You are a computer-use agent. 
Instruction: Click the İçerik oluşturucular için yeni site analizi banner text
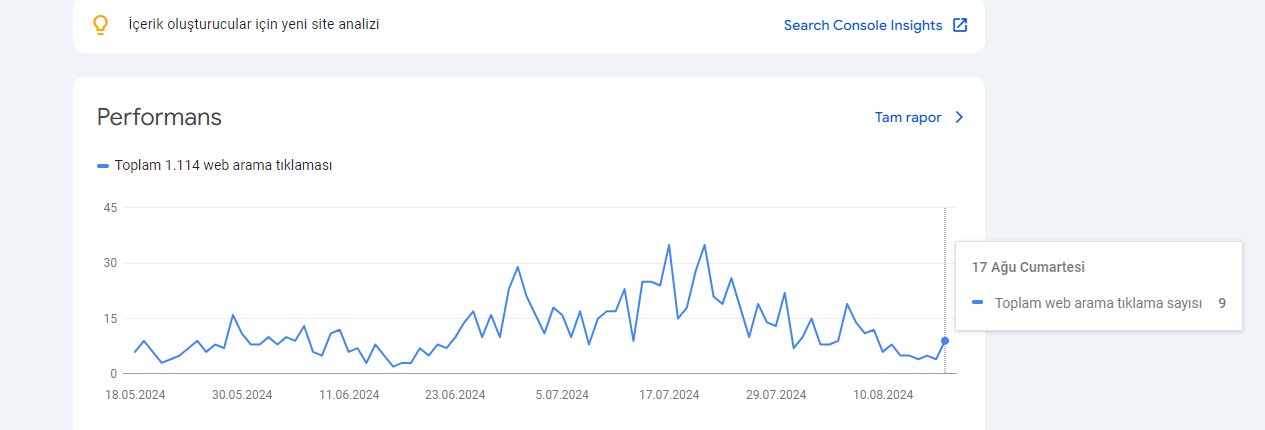click(x=254, y=24)
